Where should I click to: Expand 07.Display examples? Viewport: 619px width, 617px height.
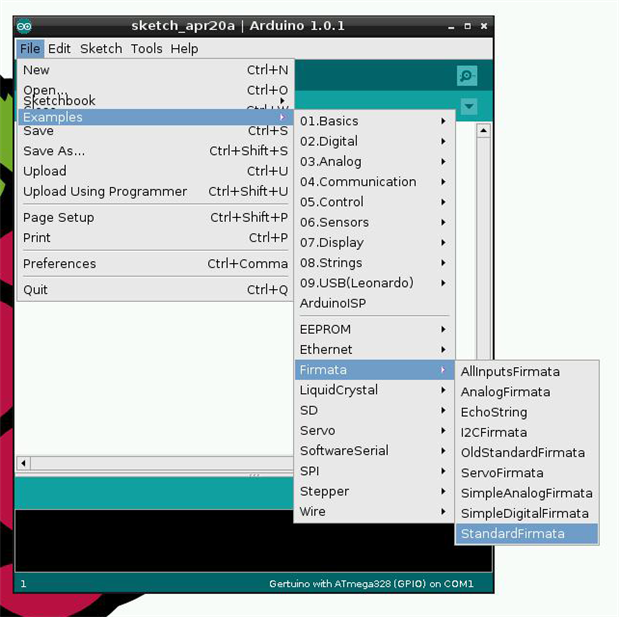[374, 242]
